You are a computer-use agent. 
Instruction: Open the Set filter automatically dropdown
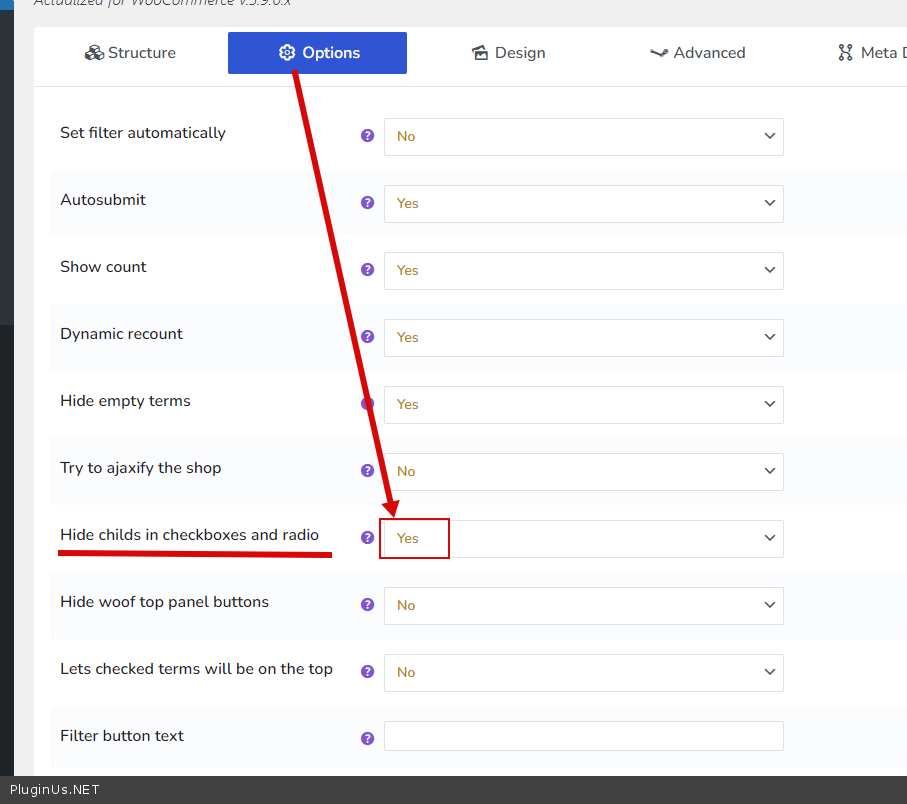pyautogui.click(x=583, y=137)
